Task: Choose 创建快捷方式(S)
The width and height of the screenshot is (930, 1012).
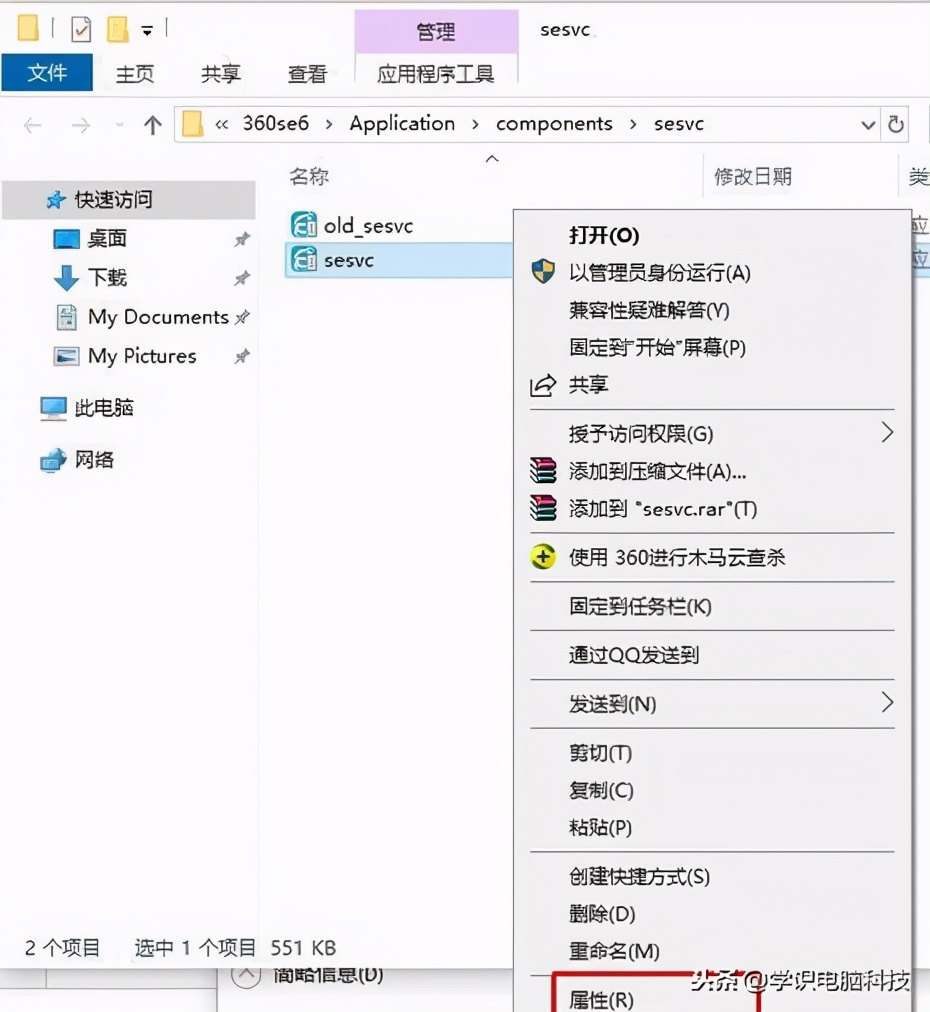Action: (x=639, y=876)
